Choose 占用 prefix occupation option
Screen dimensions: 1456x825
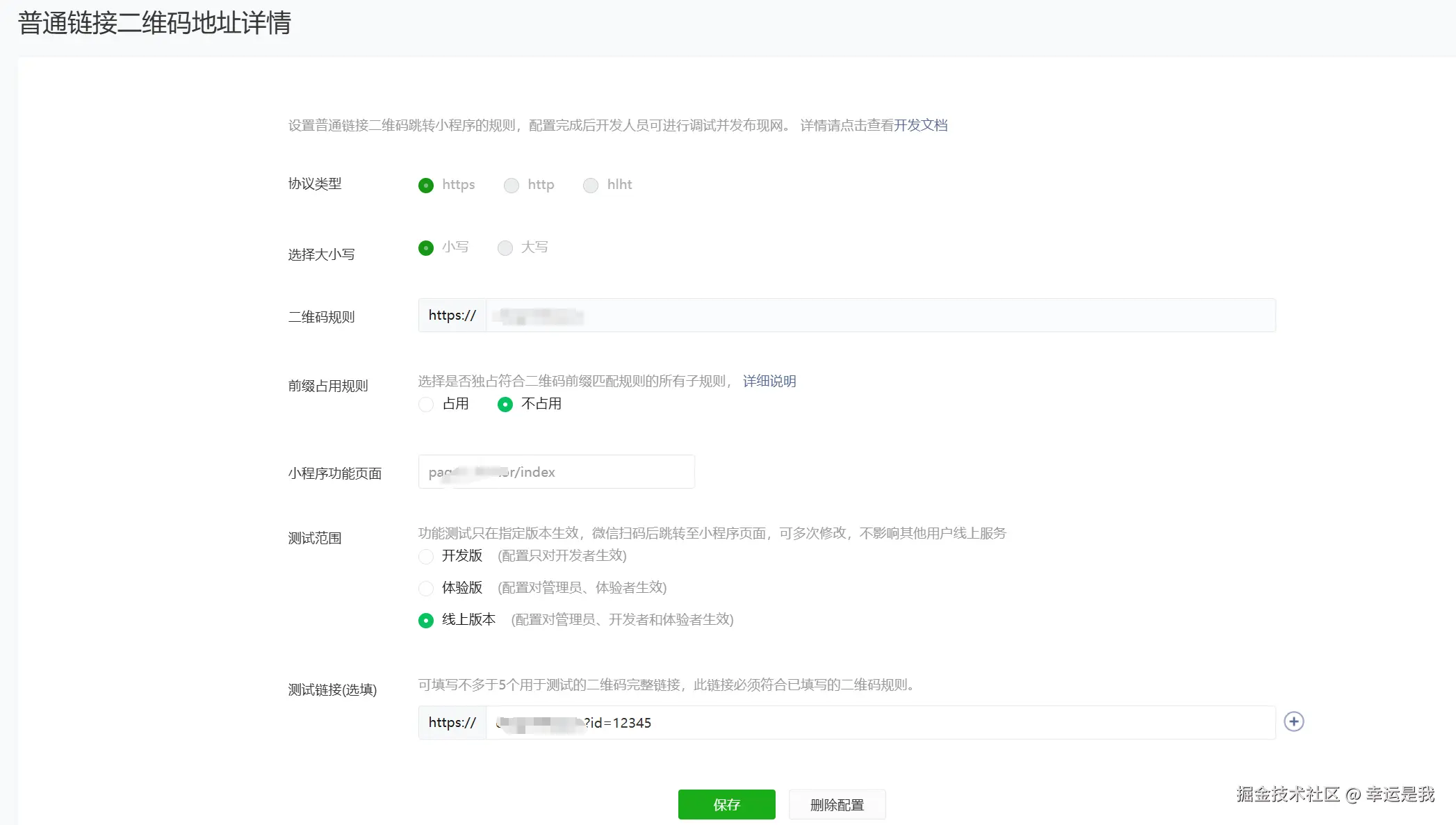point(426,405)
